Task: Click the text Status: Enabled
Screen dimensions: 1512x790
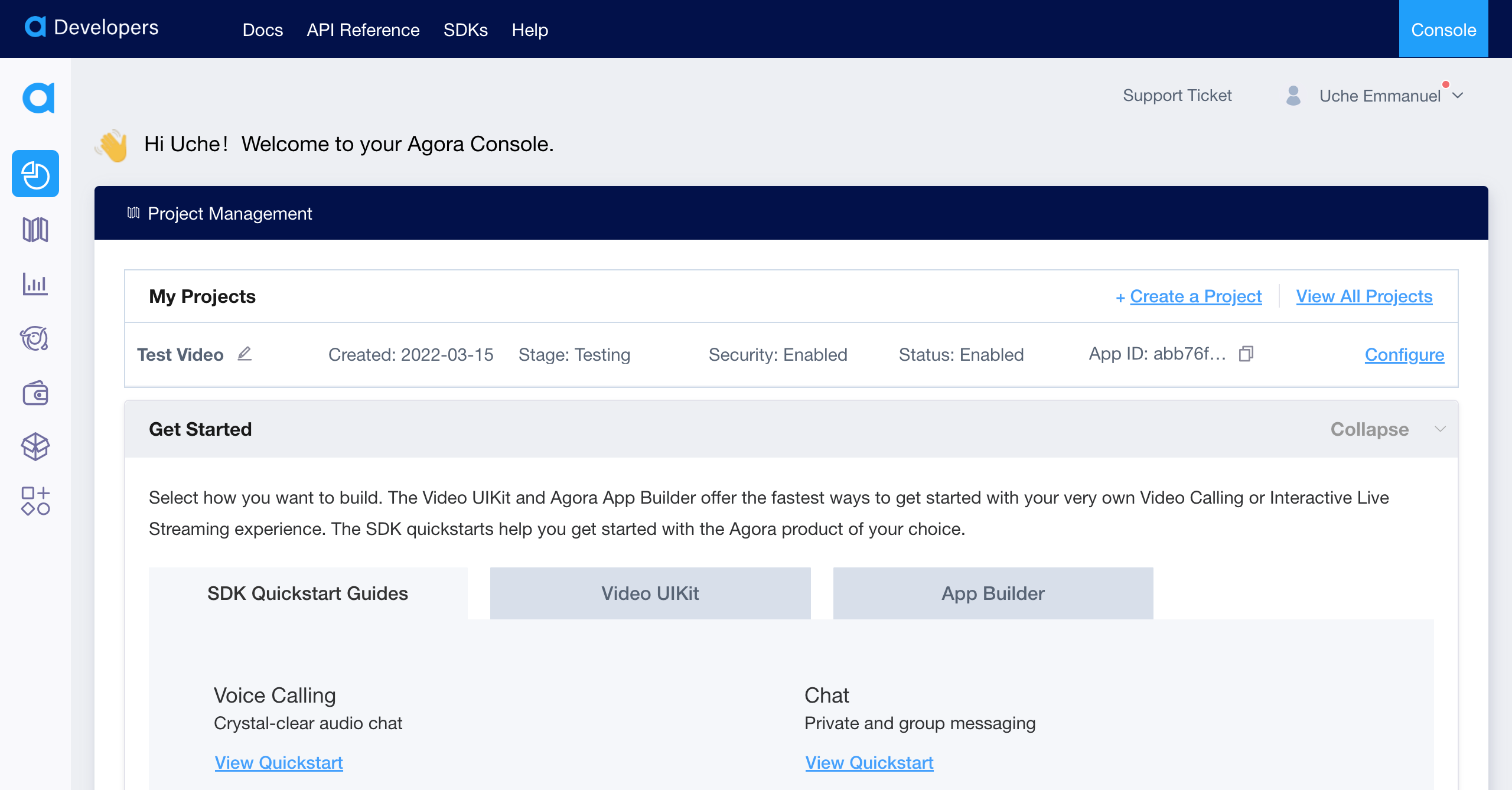Action: (962, 355)
